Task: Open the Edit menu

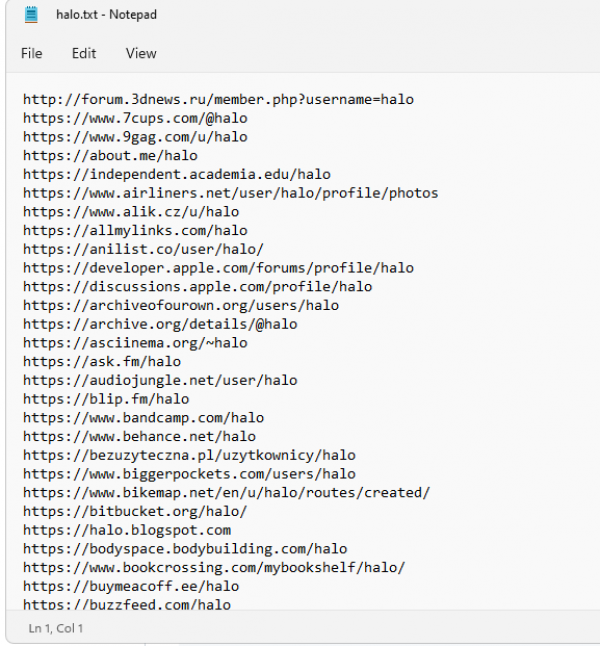Action: [x=84, y=54]
